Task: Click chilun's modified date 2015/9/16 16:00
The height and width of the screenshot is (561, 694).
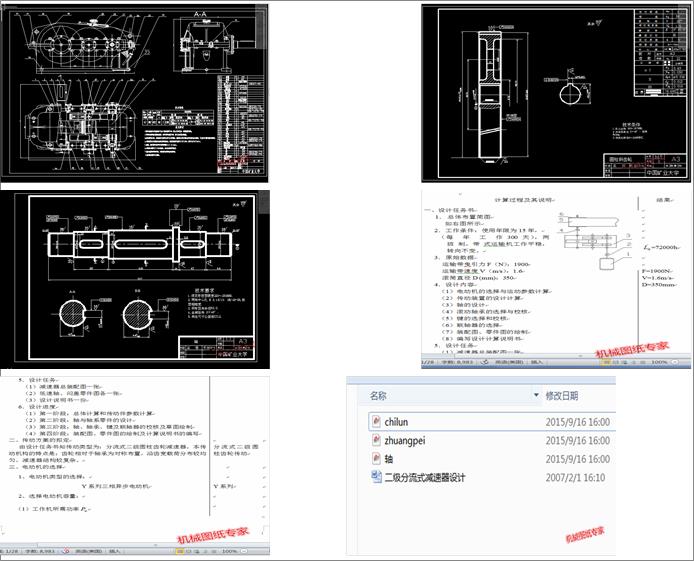Action: click(577, 422)
